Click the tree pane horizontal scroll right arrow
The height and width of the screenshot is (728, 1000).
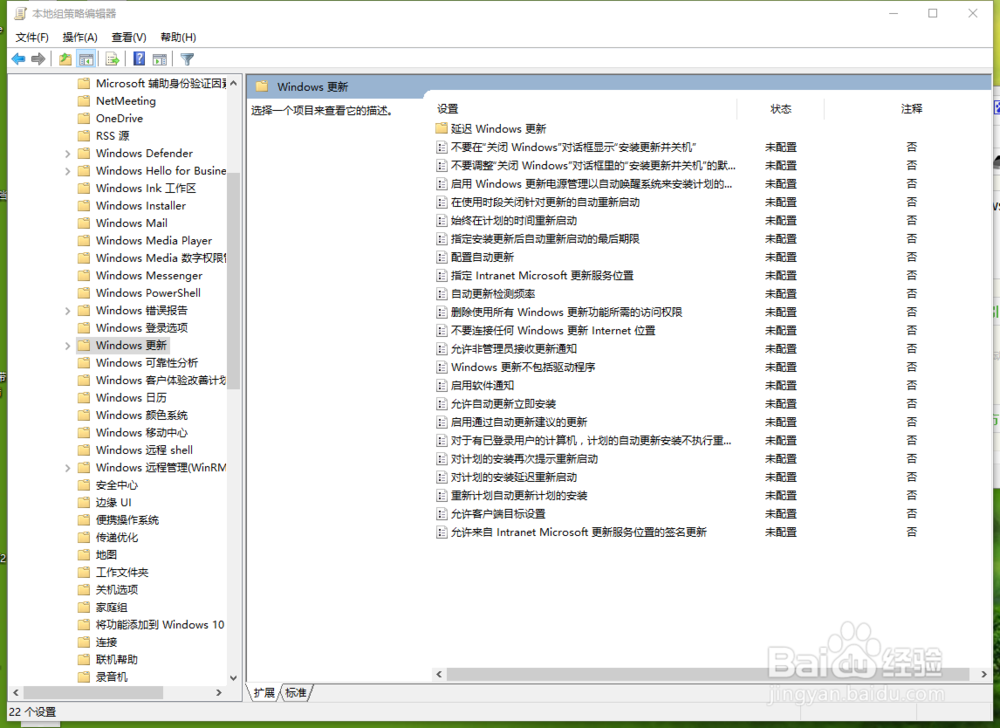coord(219,693)
